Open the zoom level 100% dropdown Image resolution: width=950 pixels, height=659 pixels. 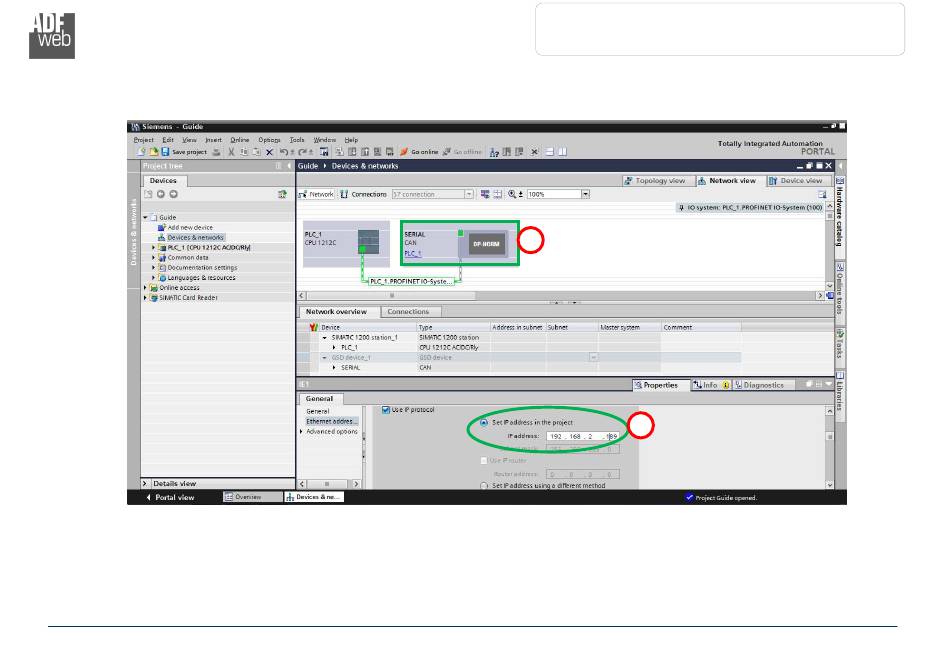click(585, 194)
